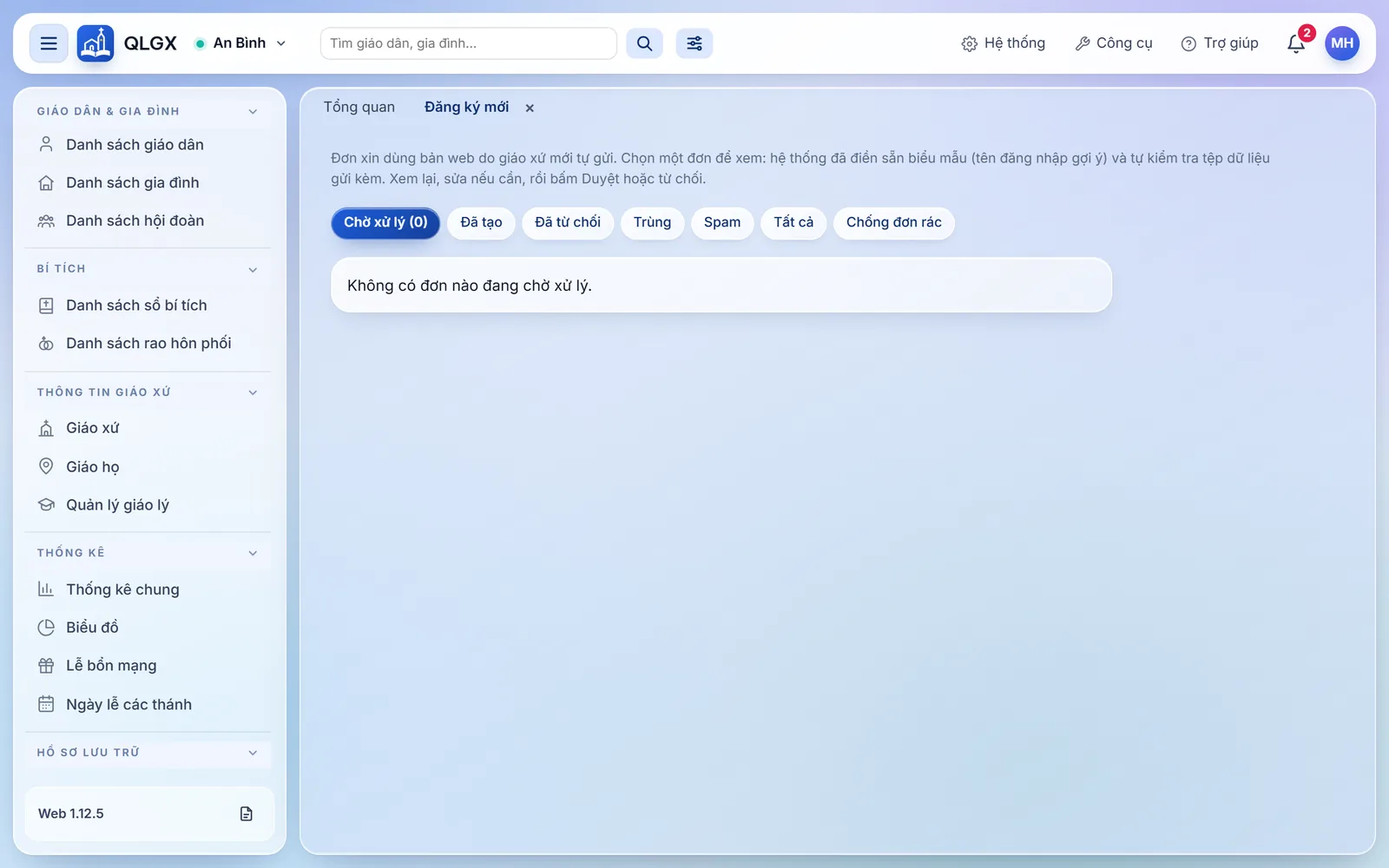Click the house icon for Danh sách gia đình
The height and width of the screenshot is (868, 1389).
click(46, 182)
